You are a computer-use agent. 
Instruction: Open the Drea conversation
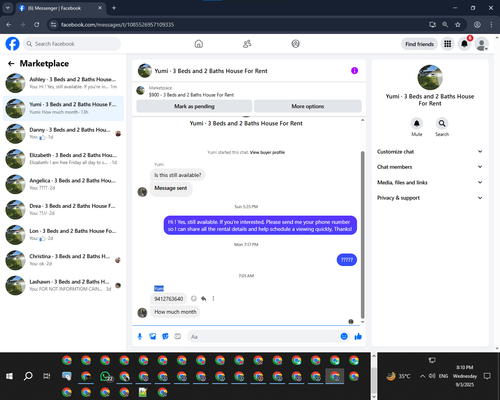pos(63,209)
